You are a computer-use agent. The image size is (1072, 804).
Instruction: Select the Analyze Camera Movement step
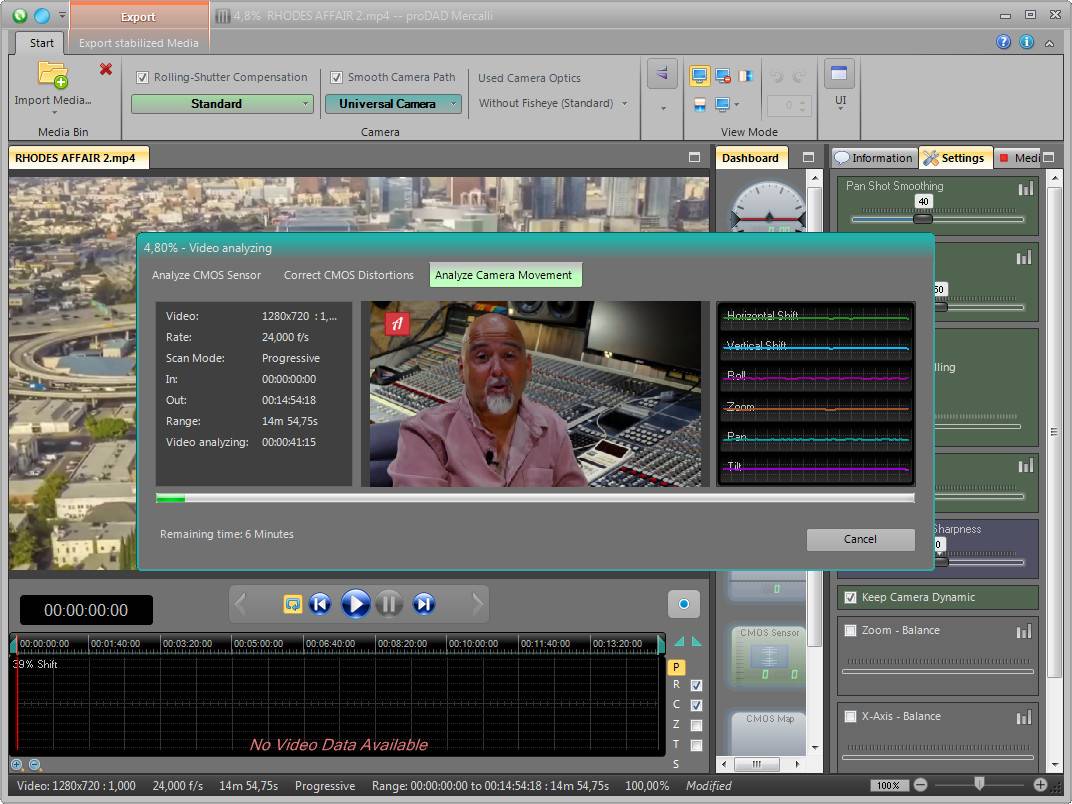505,275
